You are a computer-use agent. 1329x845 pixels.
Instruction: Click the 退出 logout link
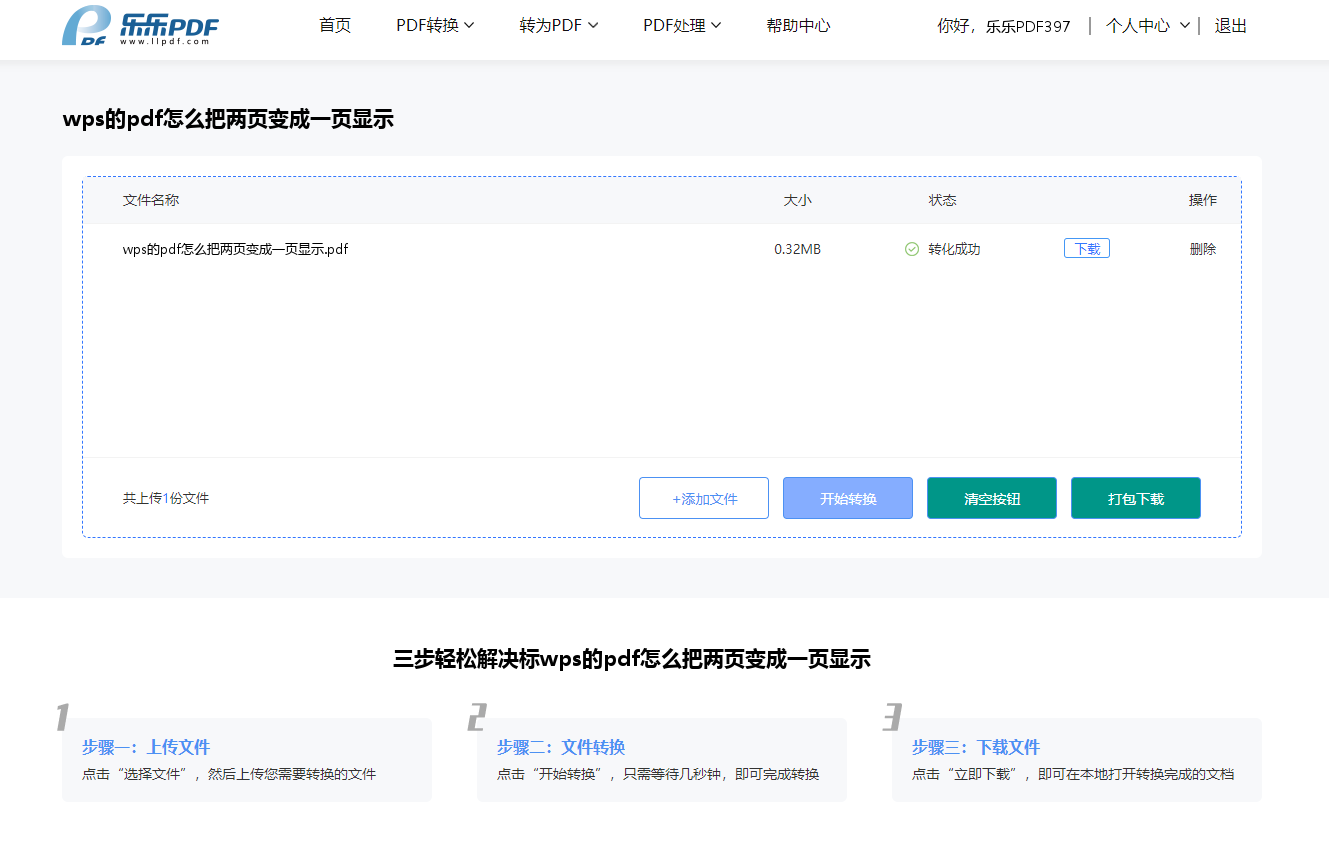[x=1231, y=26]
